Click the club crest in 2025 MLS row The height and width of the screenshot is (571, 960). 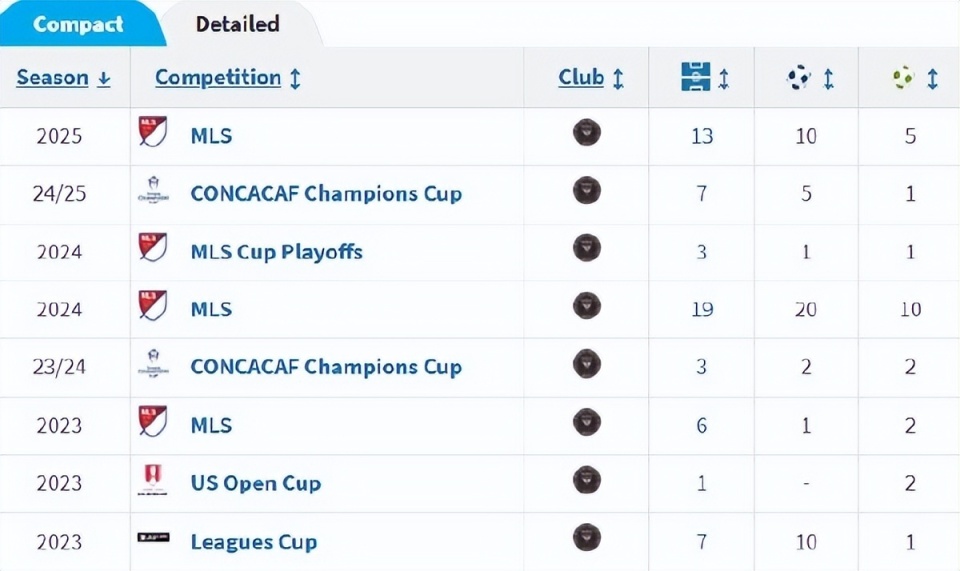tap(587, 133)
